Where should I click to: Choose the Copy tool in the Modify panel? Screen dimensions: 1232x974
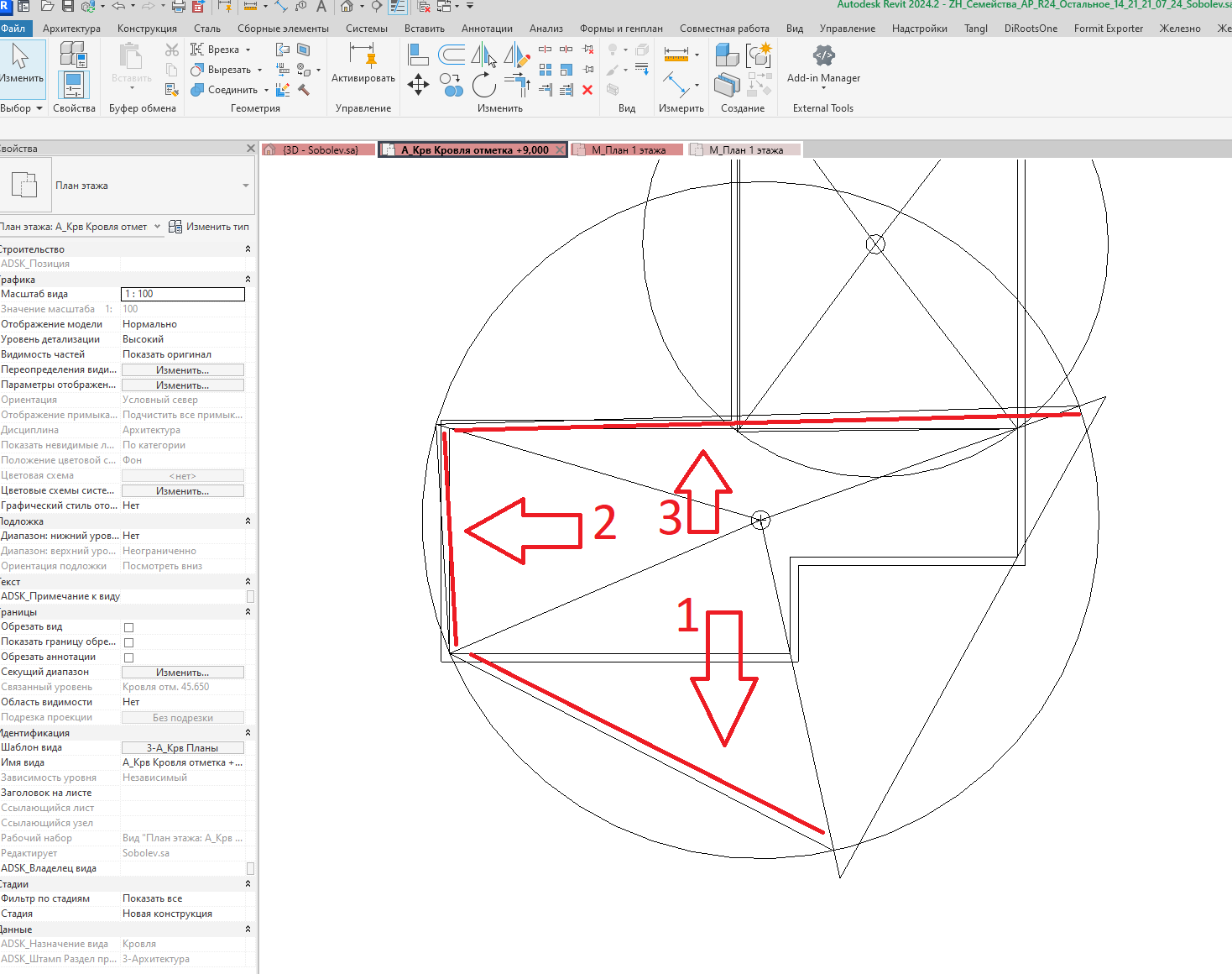(452, 84)
